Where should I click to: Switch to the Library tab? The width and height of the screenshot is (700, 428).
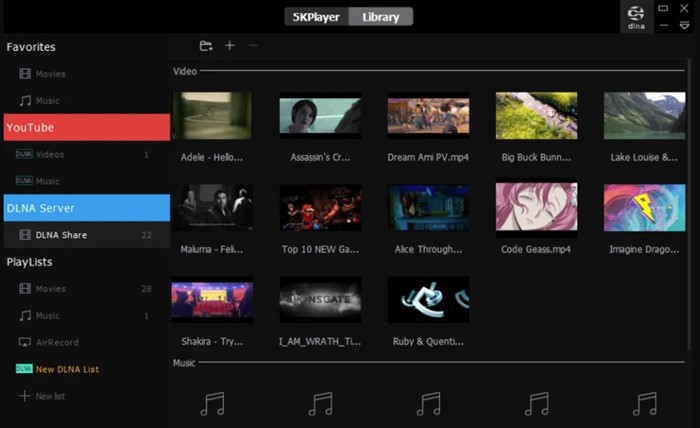click(x=381, y=17)
